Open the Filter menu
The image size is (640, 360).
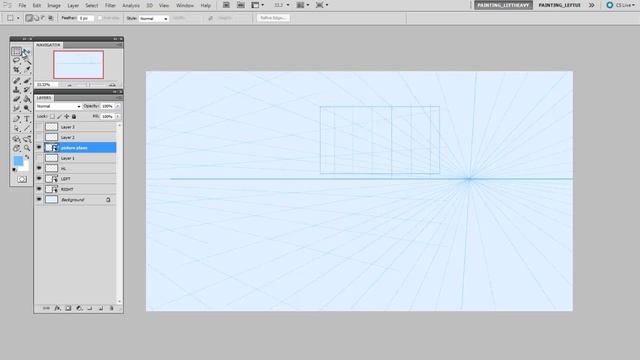(110, 6)
